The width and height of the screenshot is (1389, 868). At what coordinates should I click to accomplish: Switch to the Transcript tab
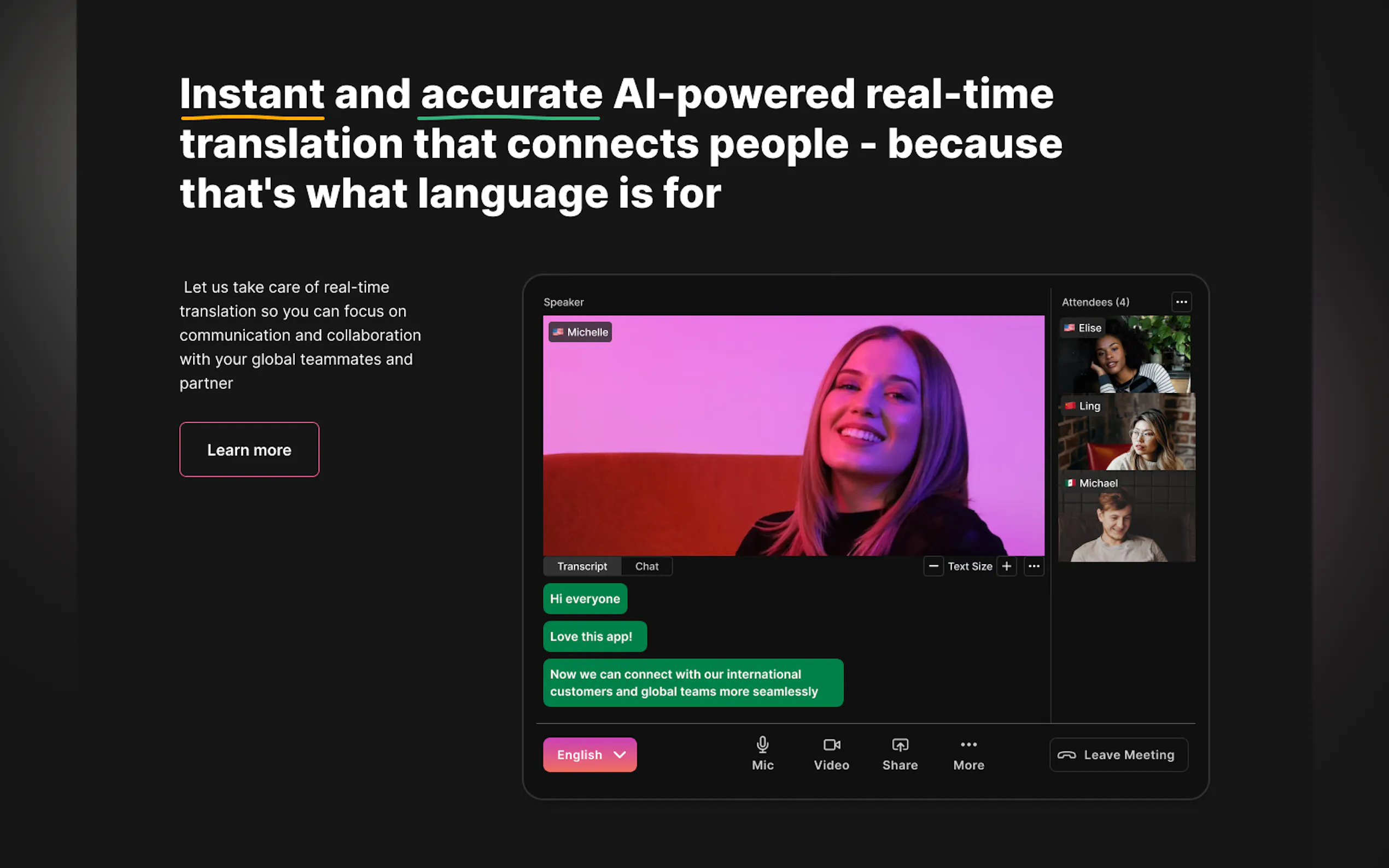582,566
